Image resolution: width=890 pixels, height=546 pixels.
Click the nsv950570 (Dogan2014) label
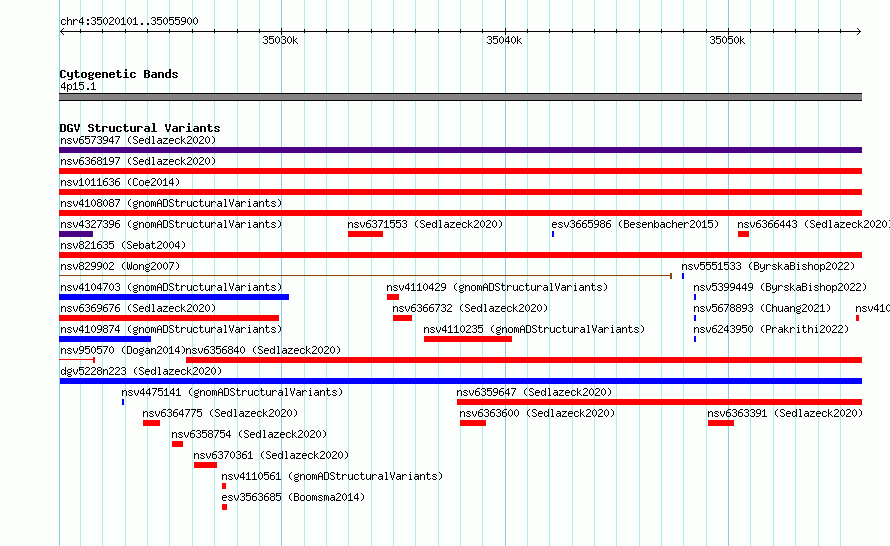click(123, 350)
